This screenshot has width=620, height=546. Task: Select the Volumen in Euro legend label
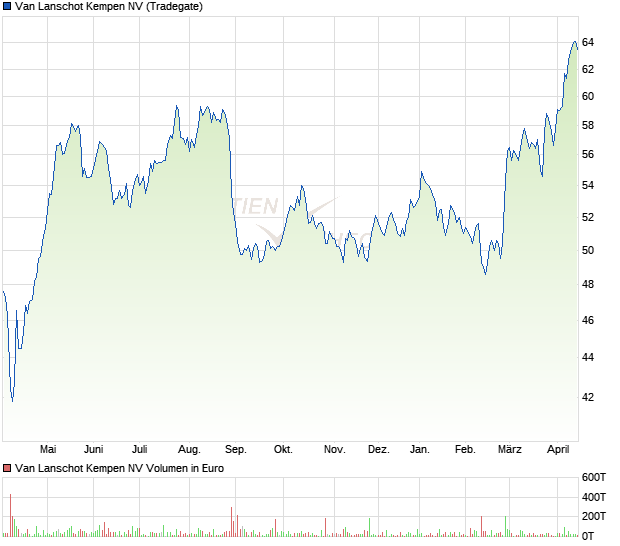click(x=119, y=468)
